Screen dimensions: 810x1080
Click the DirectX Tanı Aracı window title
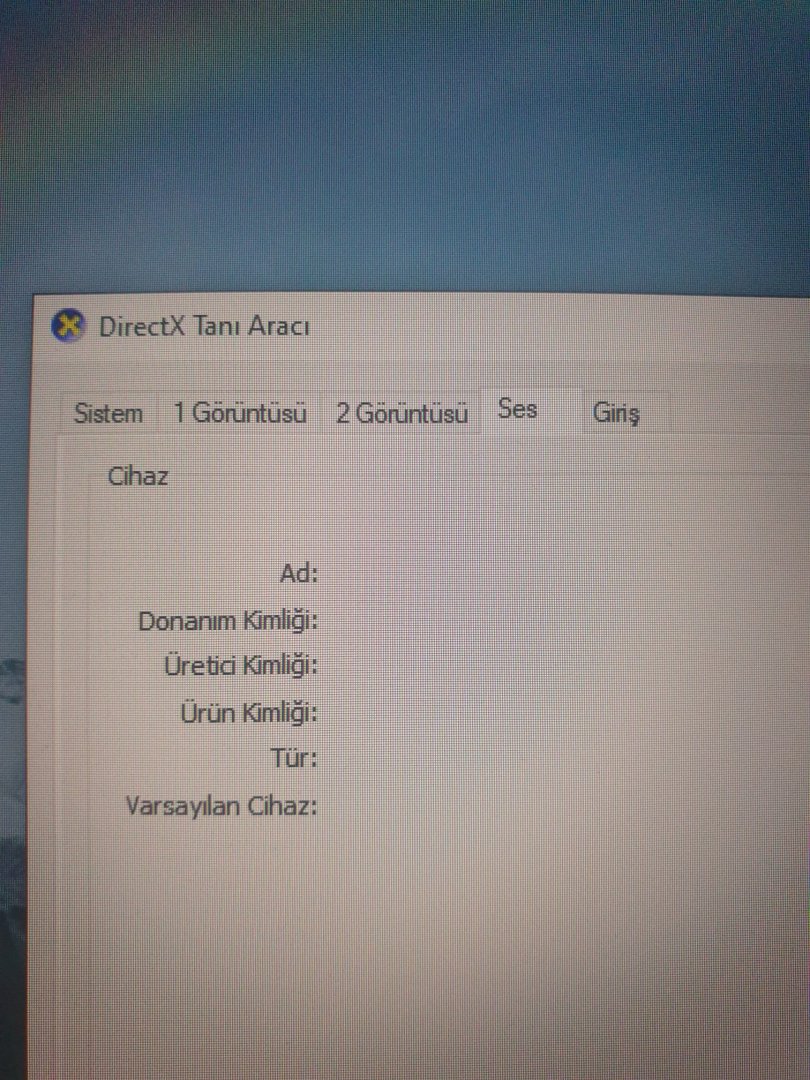(x=205, y=326)
